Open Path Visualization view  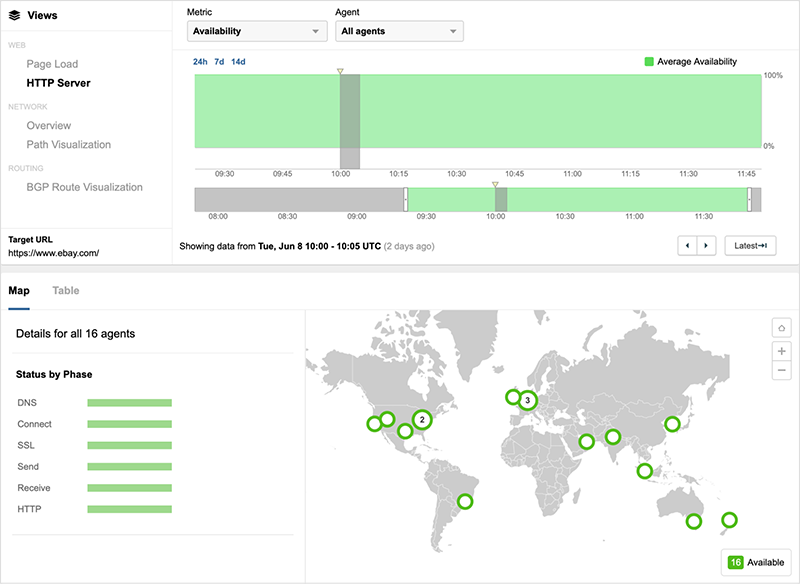point(68,145)
